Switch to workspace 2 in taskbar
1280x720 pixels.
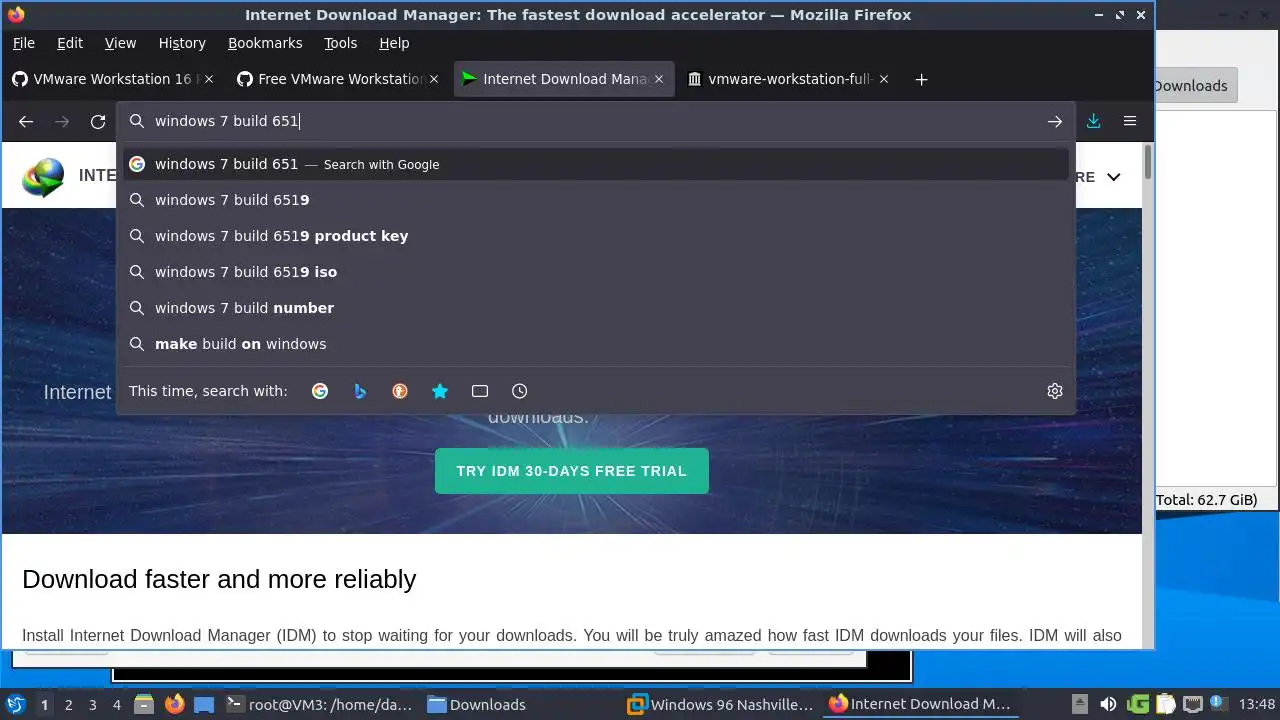68,704
